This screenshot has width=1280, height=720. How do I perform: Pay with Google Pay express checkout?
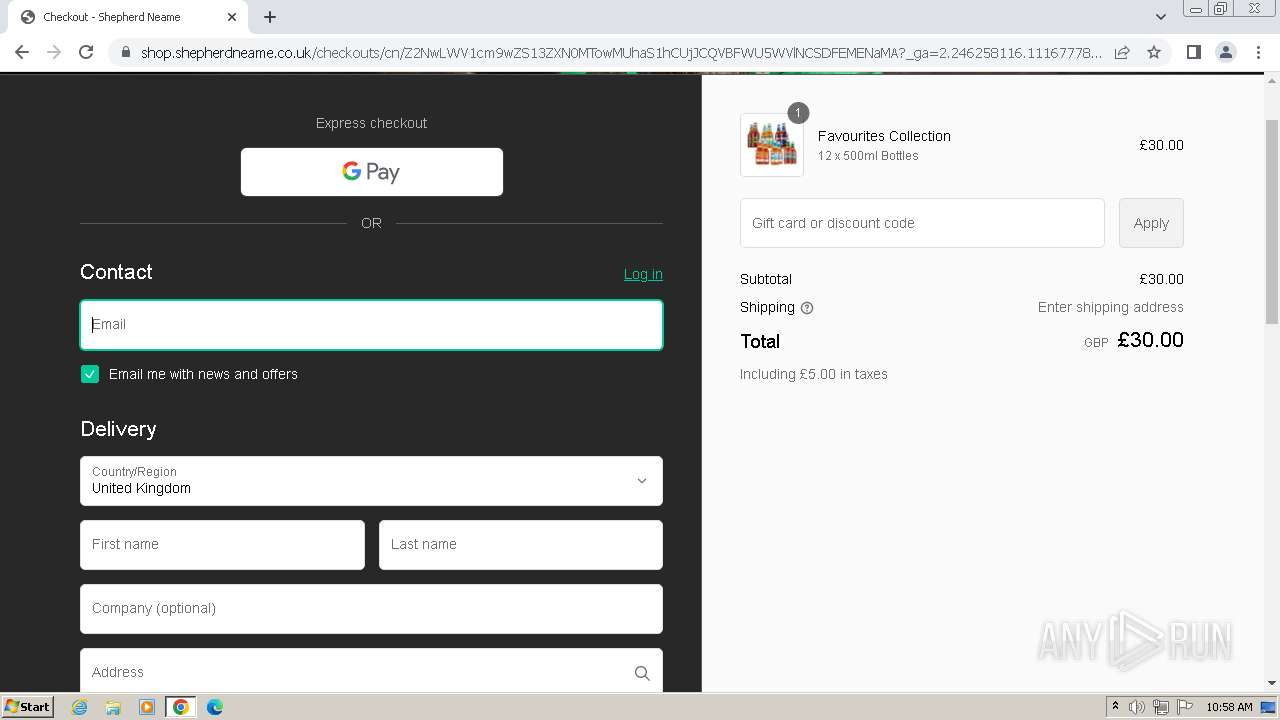371,172
